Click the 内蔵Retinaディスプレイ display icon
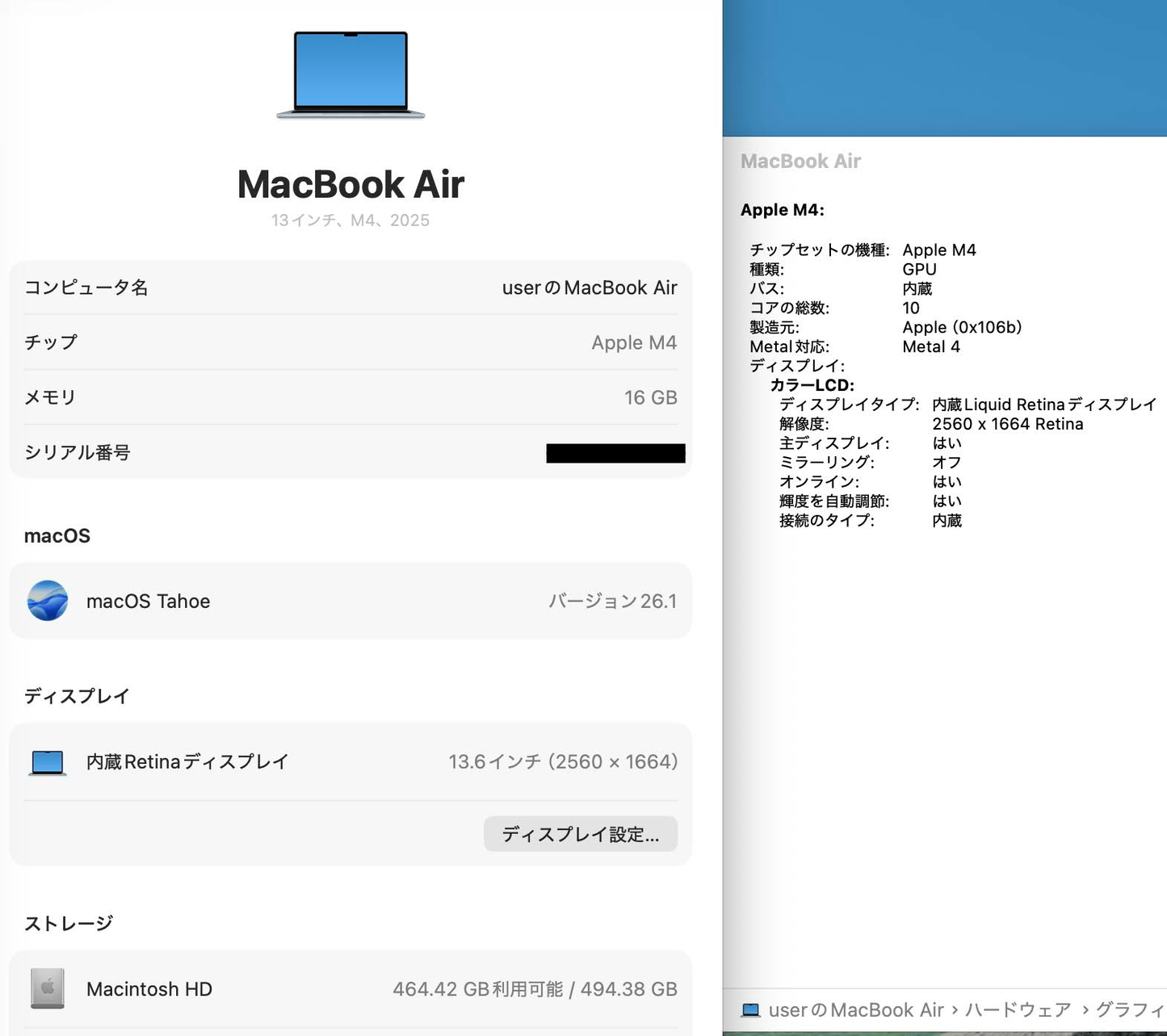This screenshot has width=1167, height=1036. coord(47,761)
